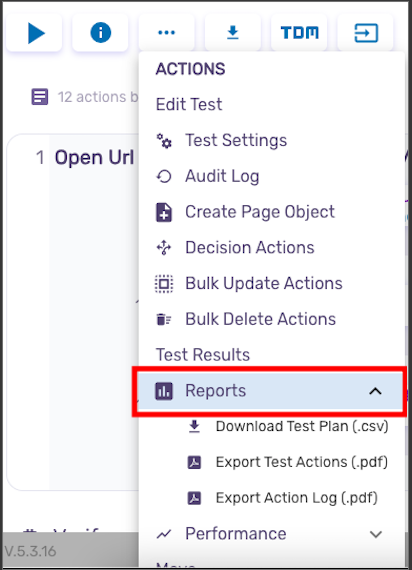Click the three-dots more actions button
This screenshot has width=412, height=570.
point(167,33)
